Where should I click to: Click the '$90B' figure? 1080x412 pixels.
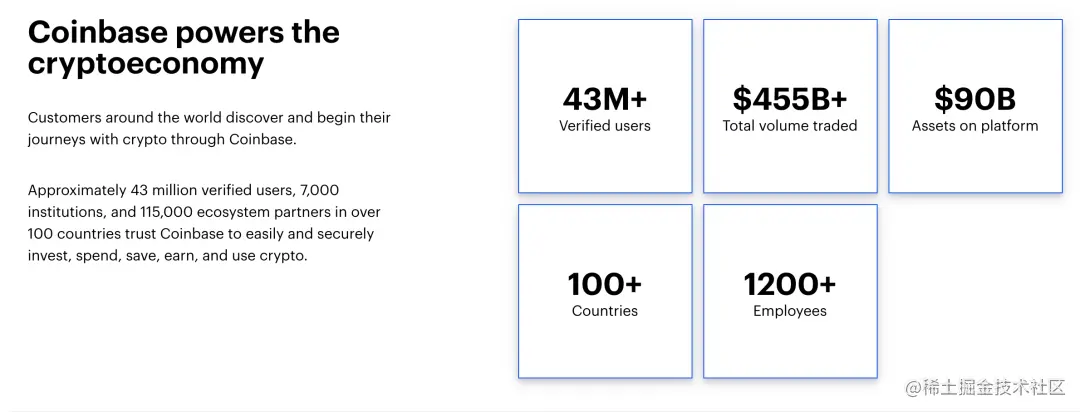975,100
